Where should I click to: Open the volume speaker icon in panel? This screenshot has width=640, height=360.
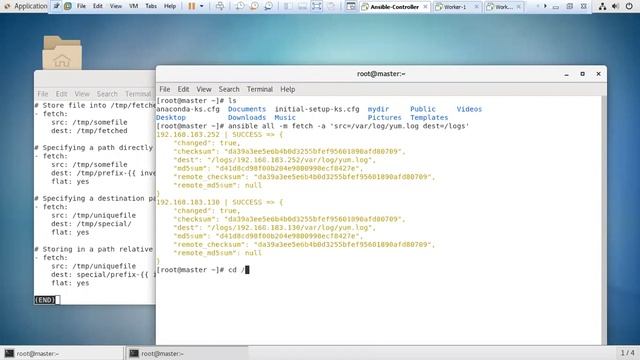click(616, 6)
